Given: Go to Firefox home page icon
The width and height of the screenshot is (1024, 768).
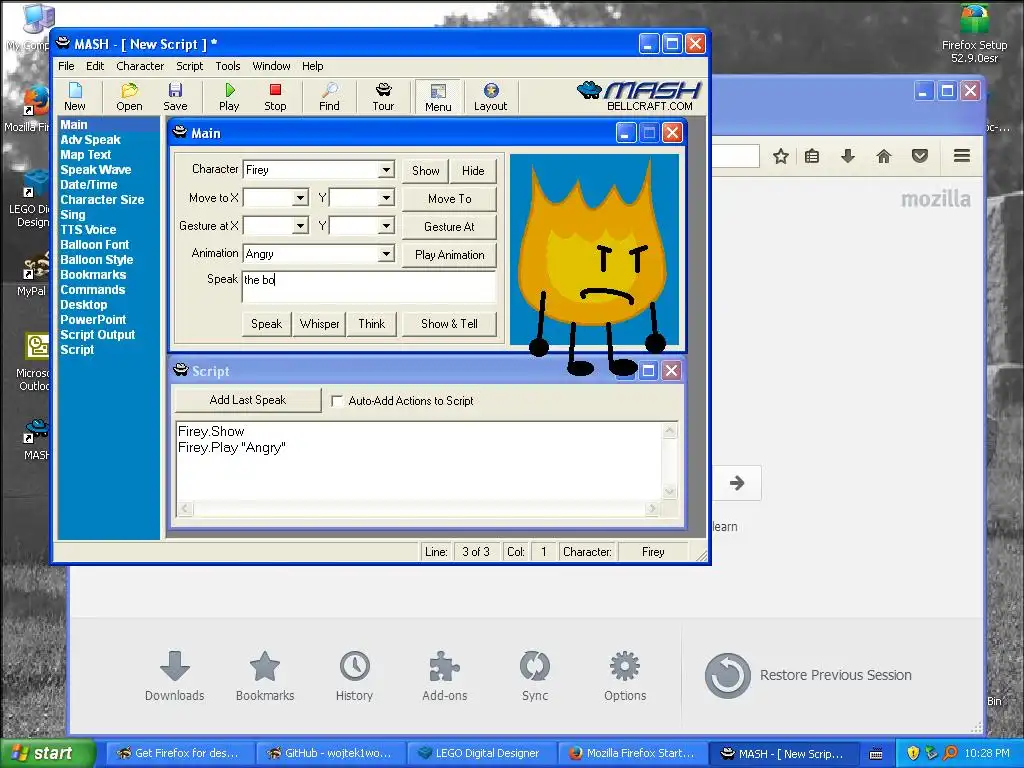Looking at the screenshot, I should (884, 155).
